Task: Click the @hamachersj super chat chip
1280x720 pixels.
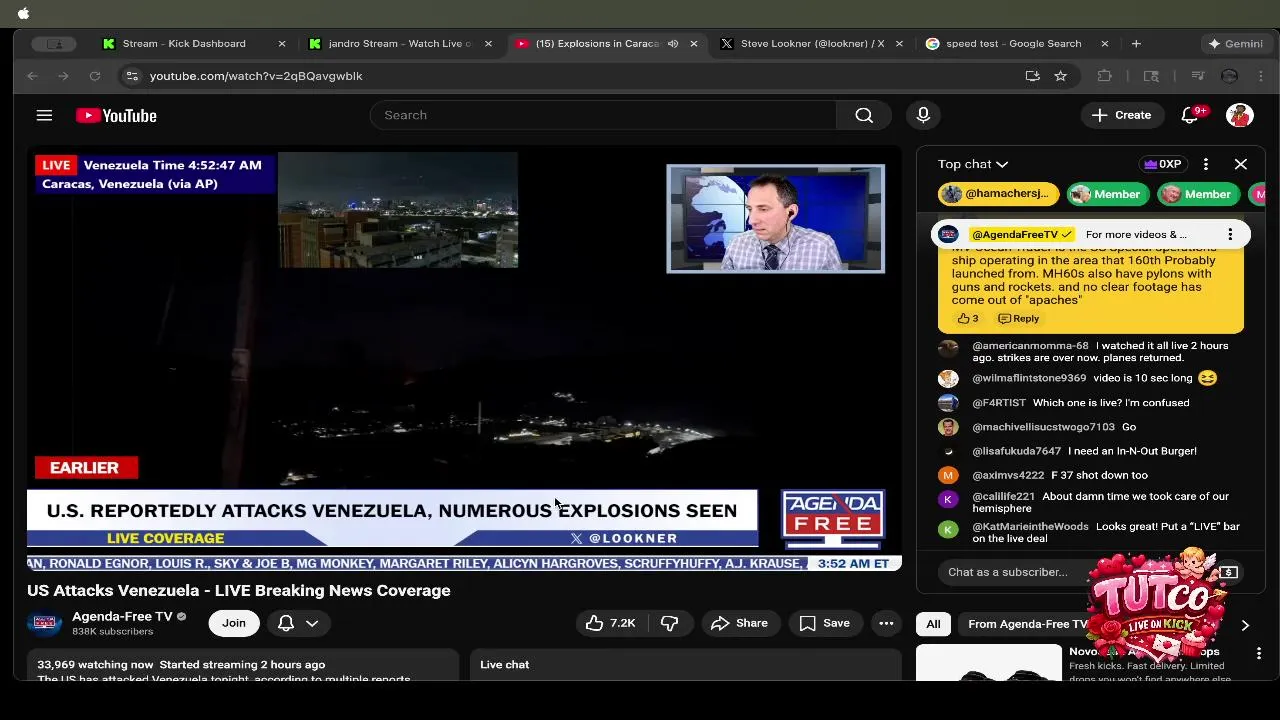Action: pyautogui.click(x=997, y=194)
